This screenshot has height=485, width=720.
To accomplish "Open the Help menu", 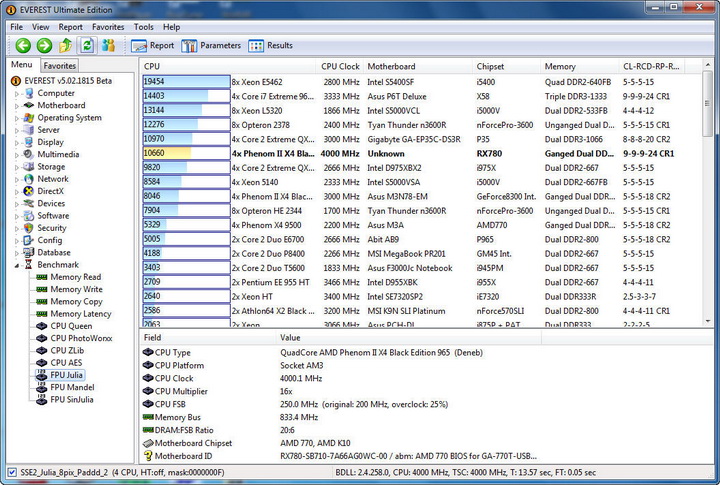I will coord(171,27).
